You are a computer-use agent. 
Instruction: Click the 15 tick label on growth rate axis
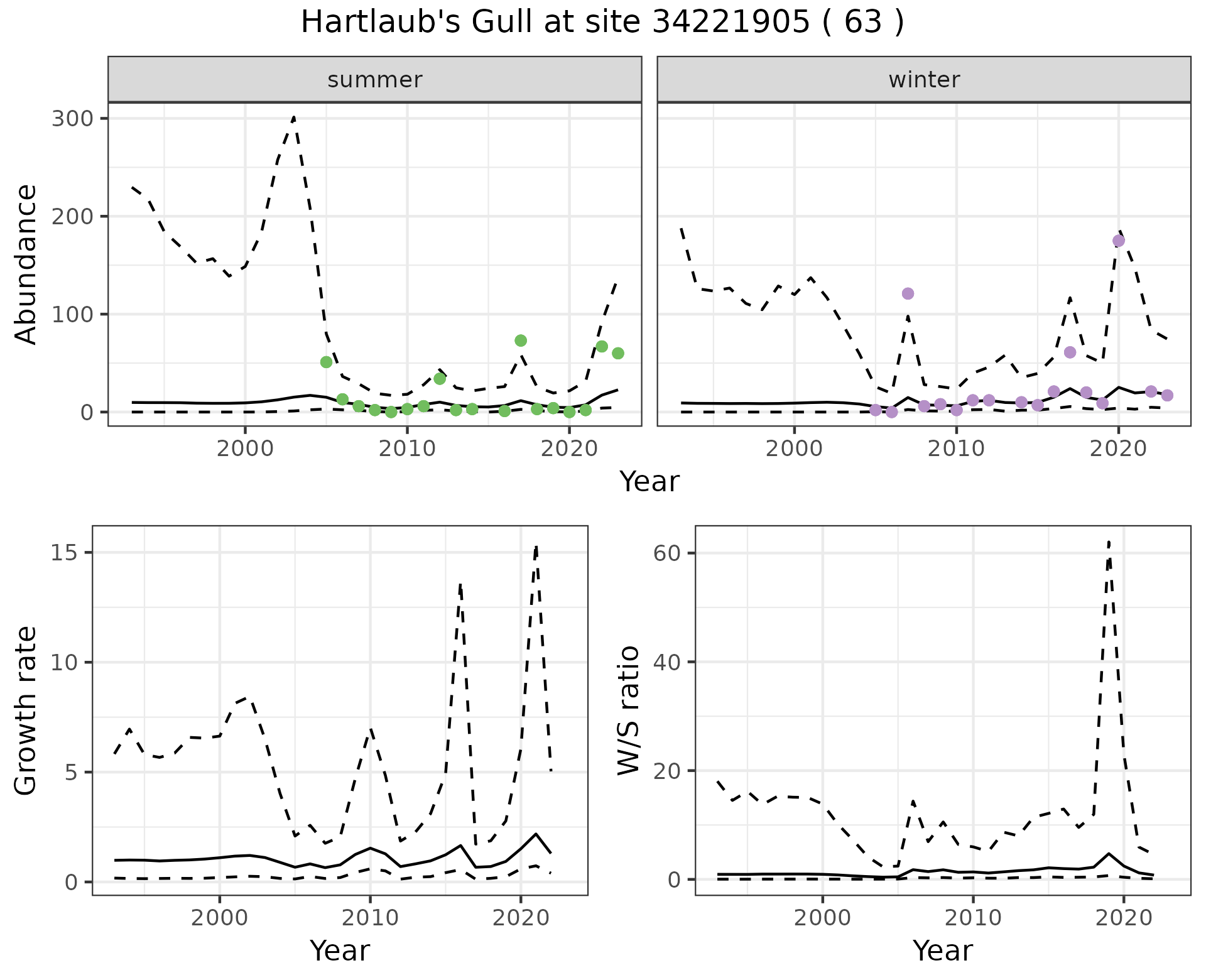click(65, 553)
